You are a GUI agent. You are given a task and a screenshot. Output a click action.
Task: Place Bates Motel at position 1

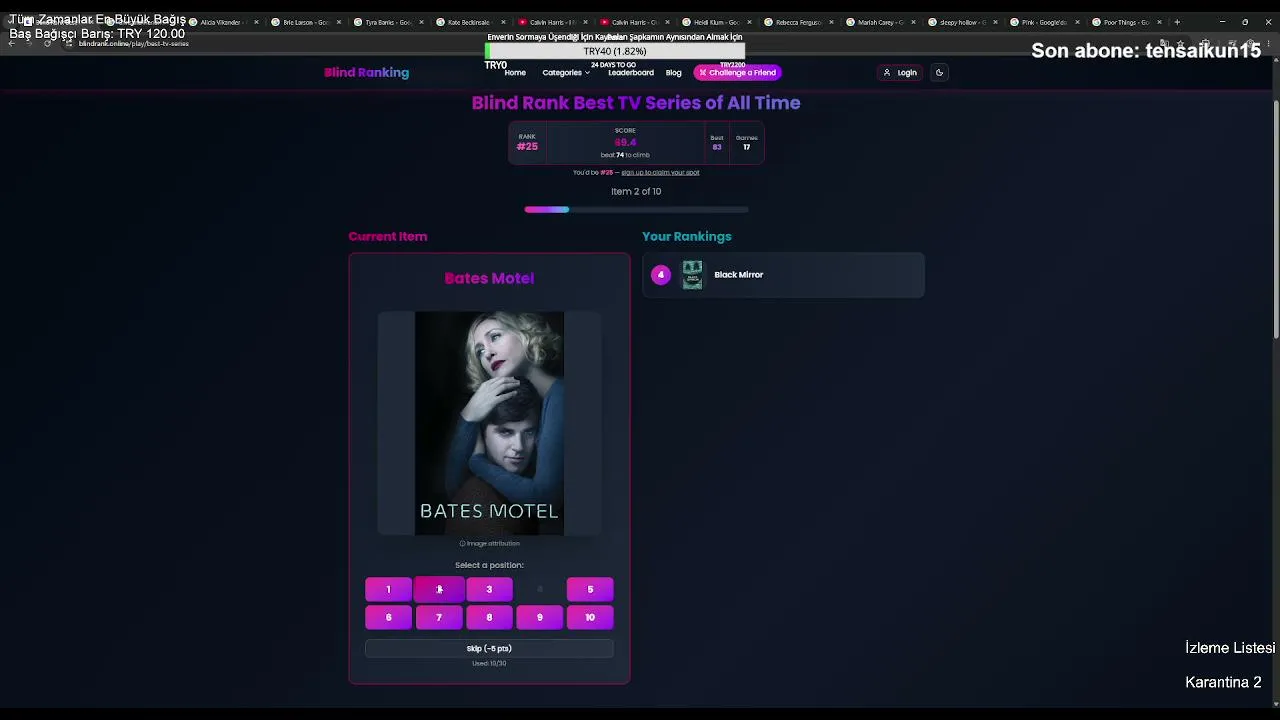[x=388, y=589]
